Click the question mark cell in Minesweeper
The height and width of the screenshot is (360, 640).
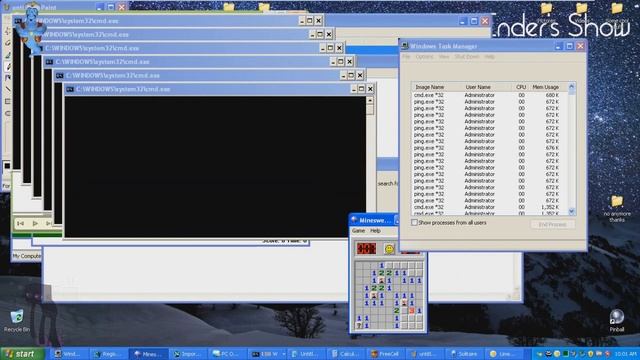[359, 325]
